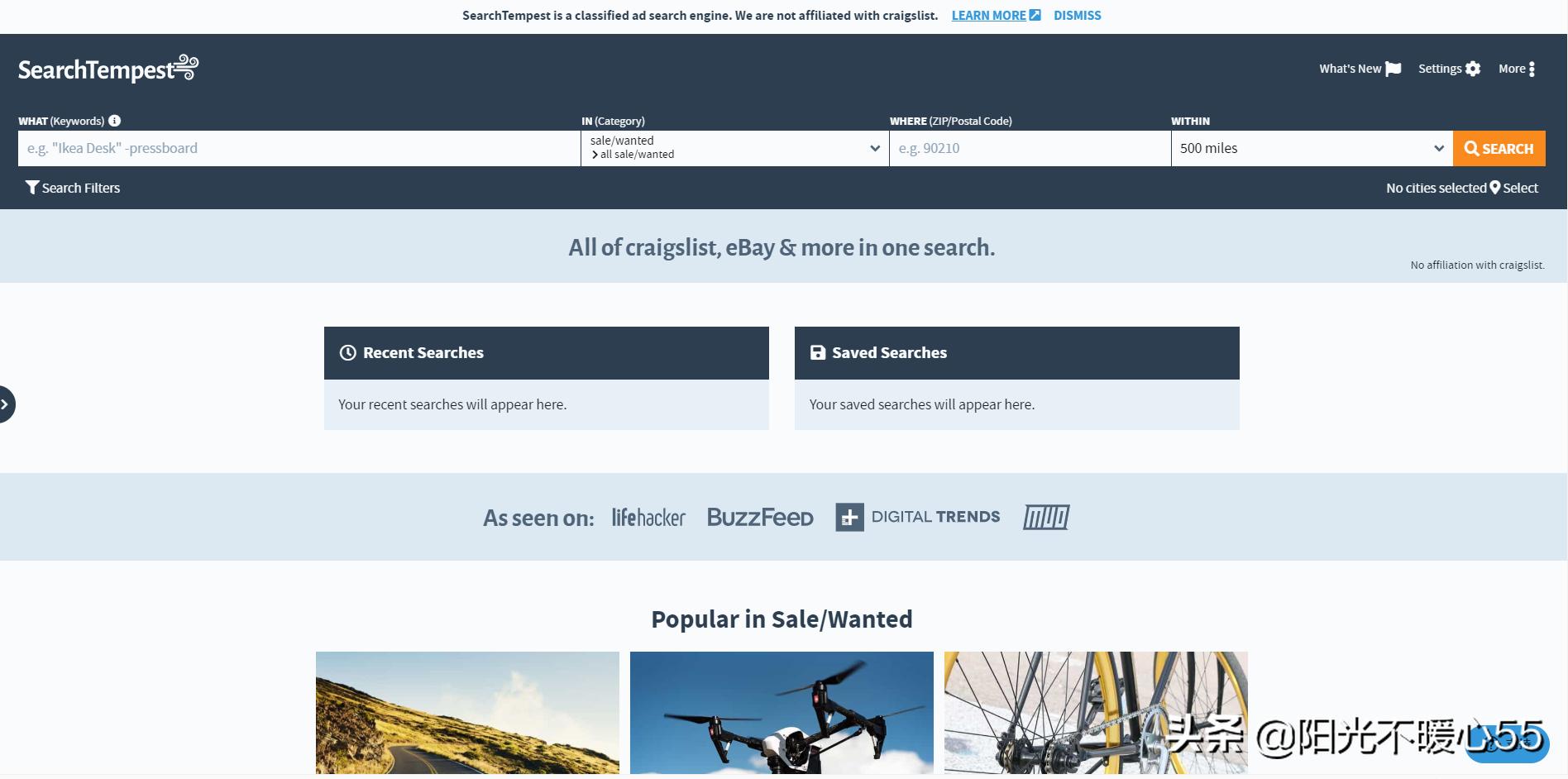Viewport: 1568px width, 779px height.
Task: Open Settings via the gear icon
Action: coord(1473,69)
